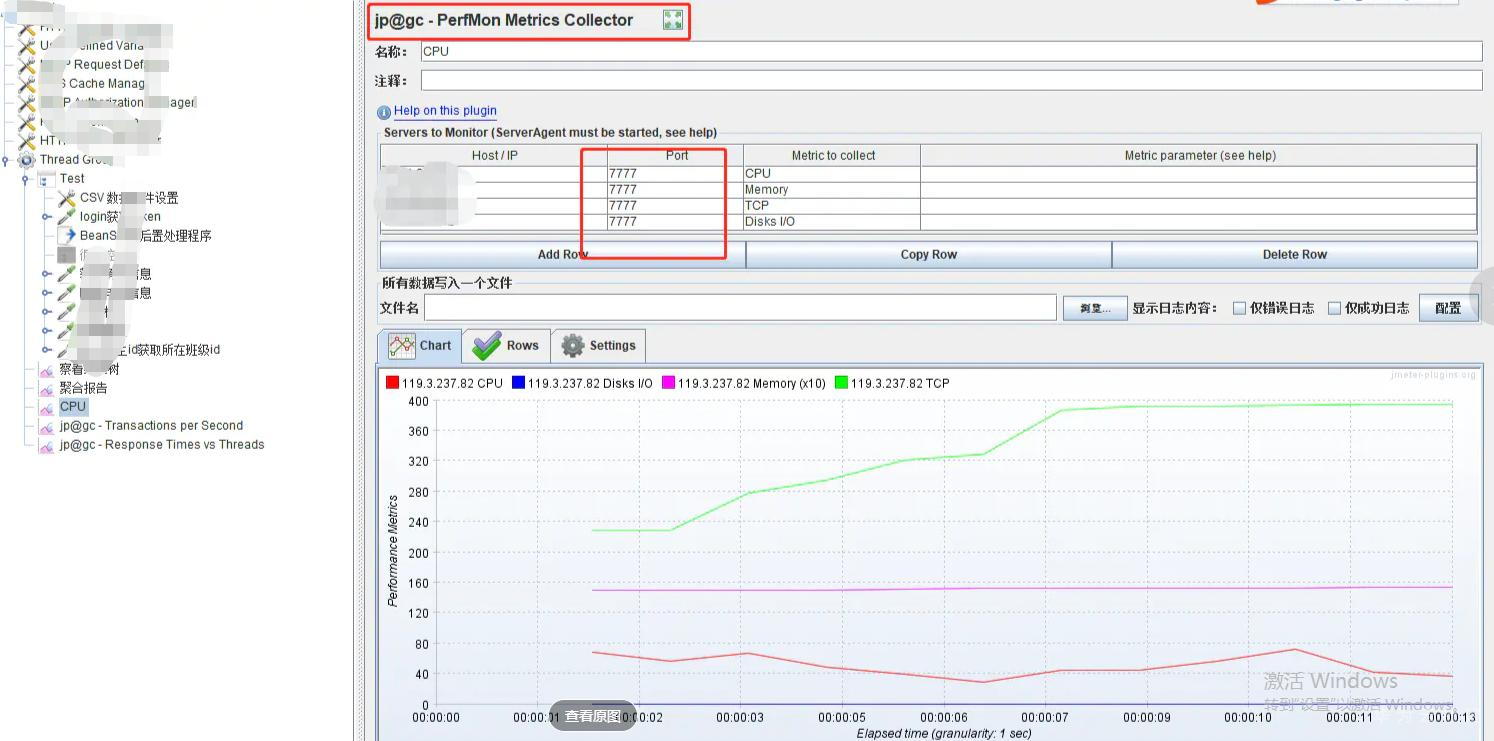Click the 注释 comment input field
Screen dimensions: 1494x741
951,81
